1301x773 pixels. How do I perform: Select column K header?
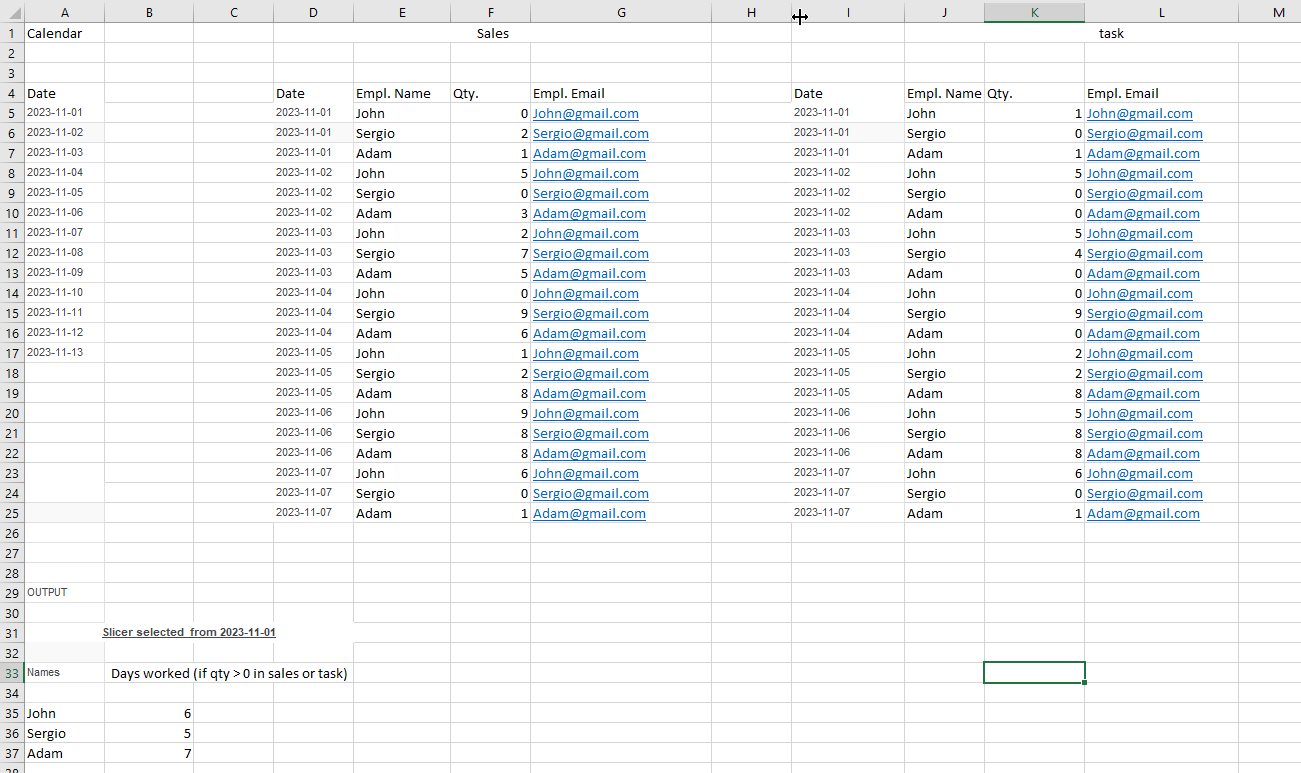1034,12
